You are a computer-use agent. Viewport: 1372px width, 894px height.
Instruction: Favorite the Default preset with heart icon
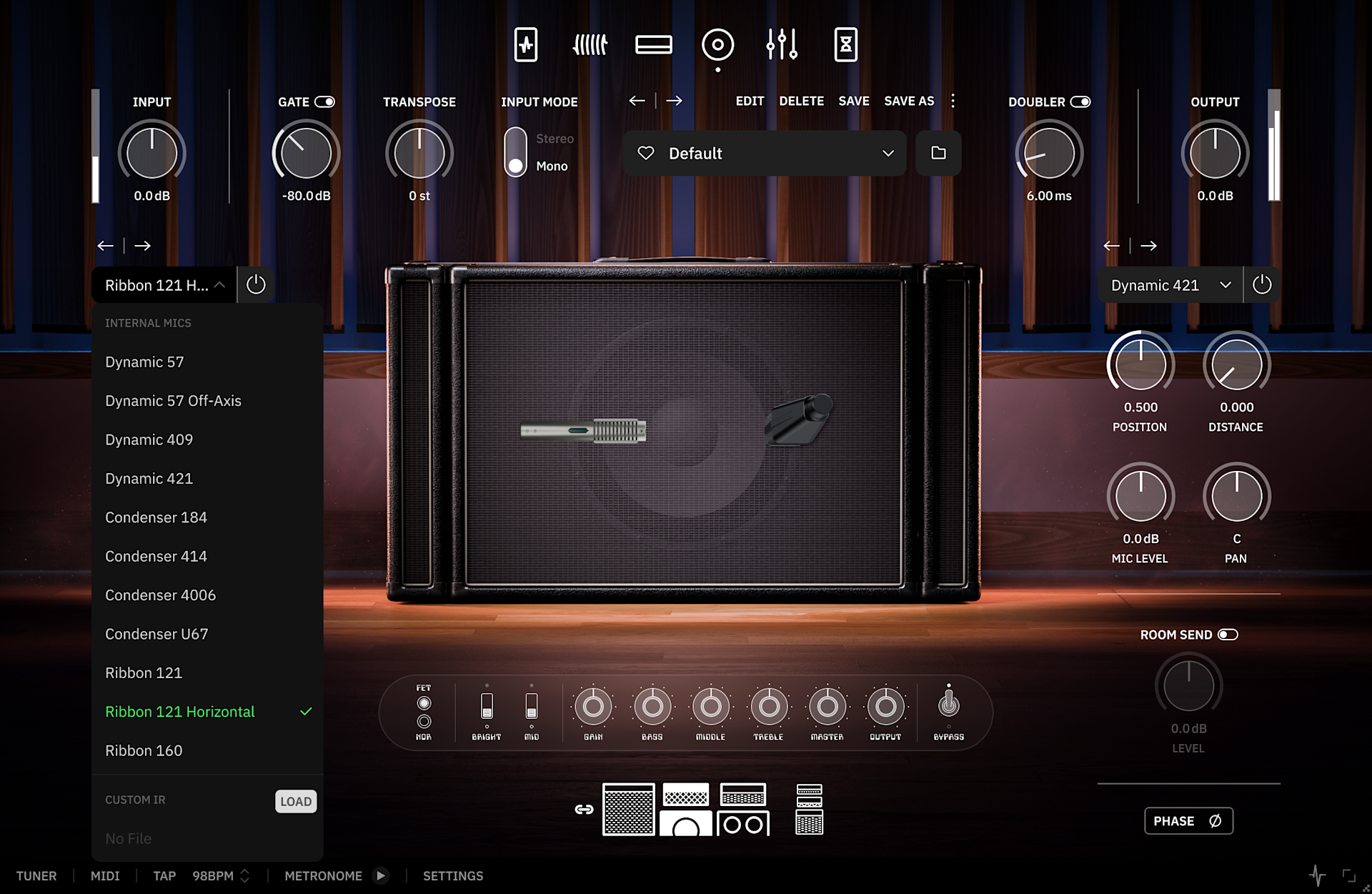point(646,153)
